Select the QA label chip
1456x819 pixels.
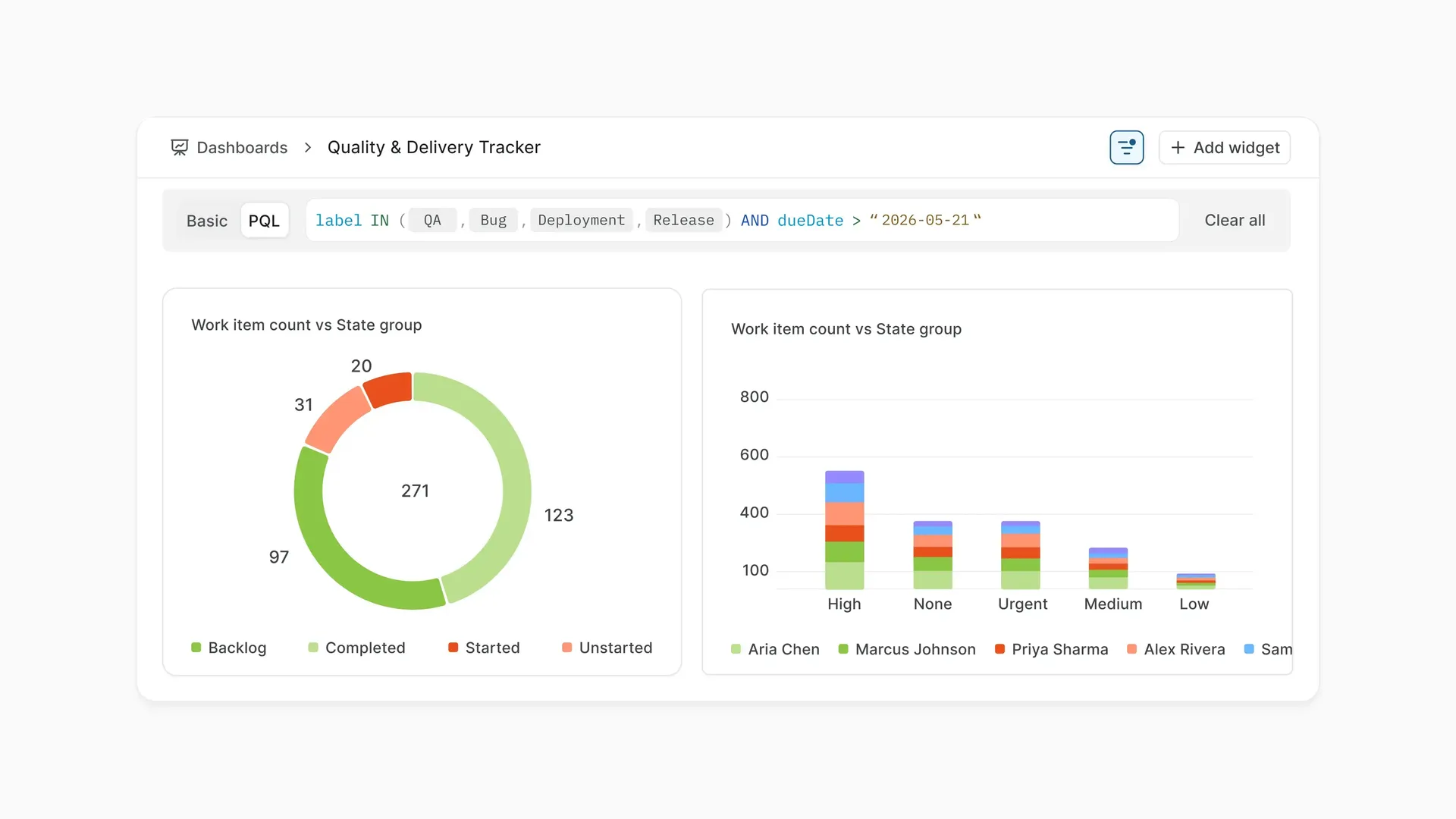(x=432, y=220)
